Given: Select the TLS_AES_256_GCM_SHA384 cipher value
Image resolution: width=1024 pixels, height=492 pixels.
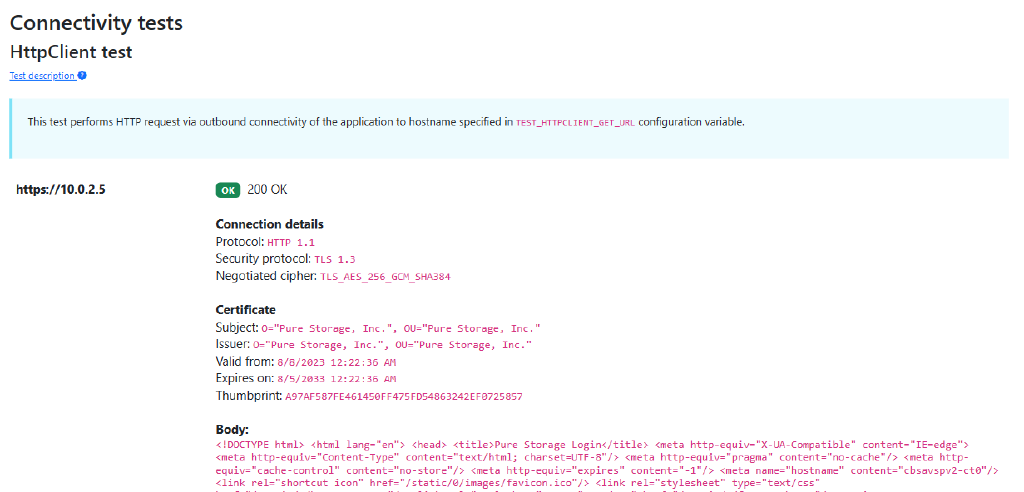Looking at the screenshot, I should 385,277.
